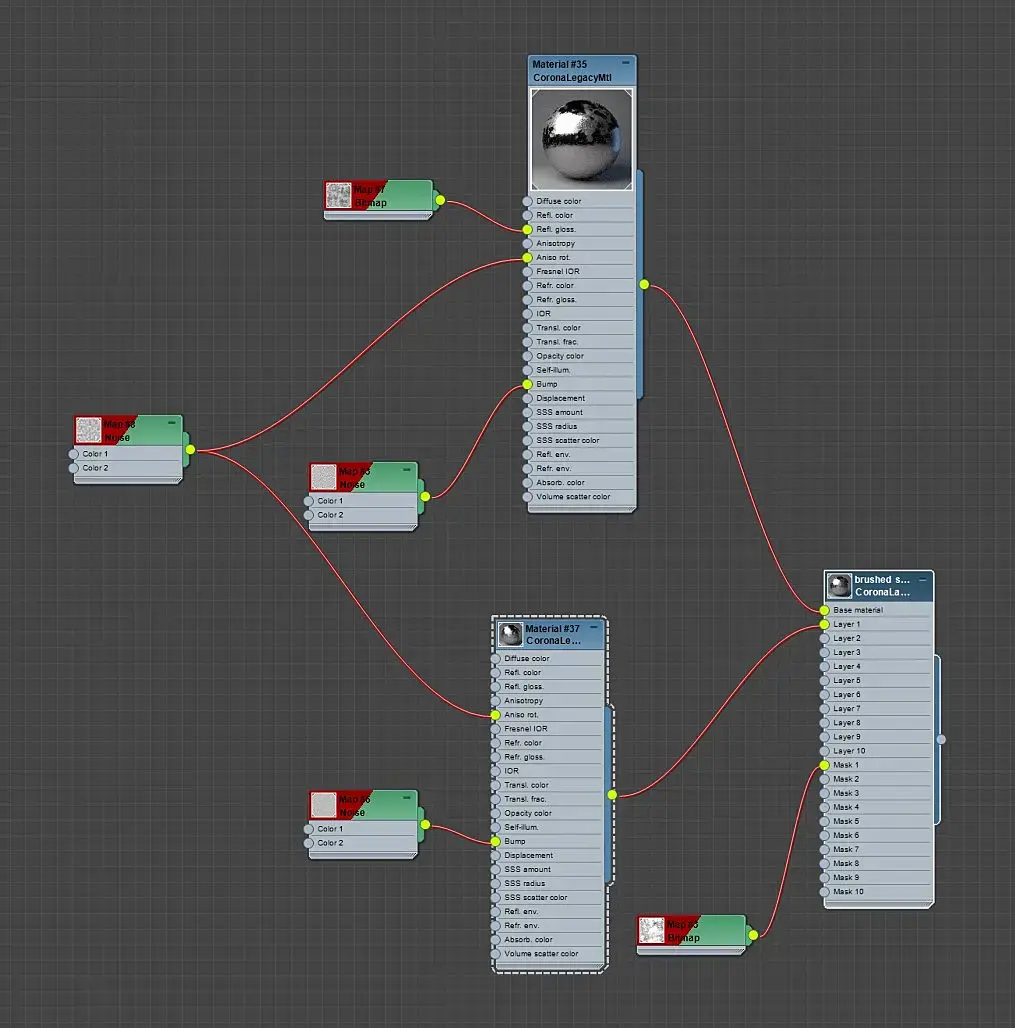The height and width of the screenshot is (1028, 1015).
Task: Click the Layer 10 socket
Action: click(824, 751)
